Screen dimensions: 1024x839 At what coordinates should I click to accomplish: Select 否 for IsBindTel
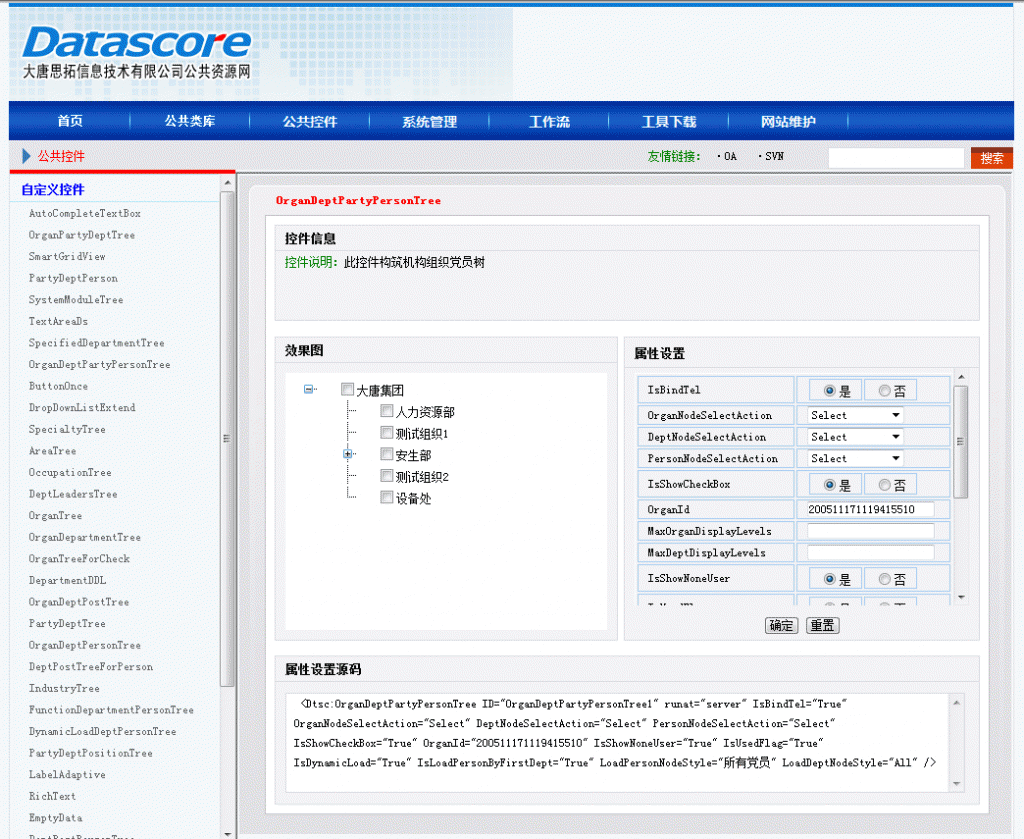[x=884, y=391]
